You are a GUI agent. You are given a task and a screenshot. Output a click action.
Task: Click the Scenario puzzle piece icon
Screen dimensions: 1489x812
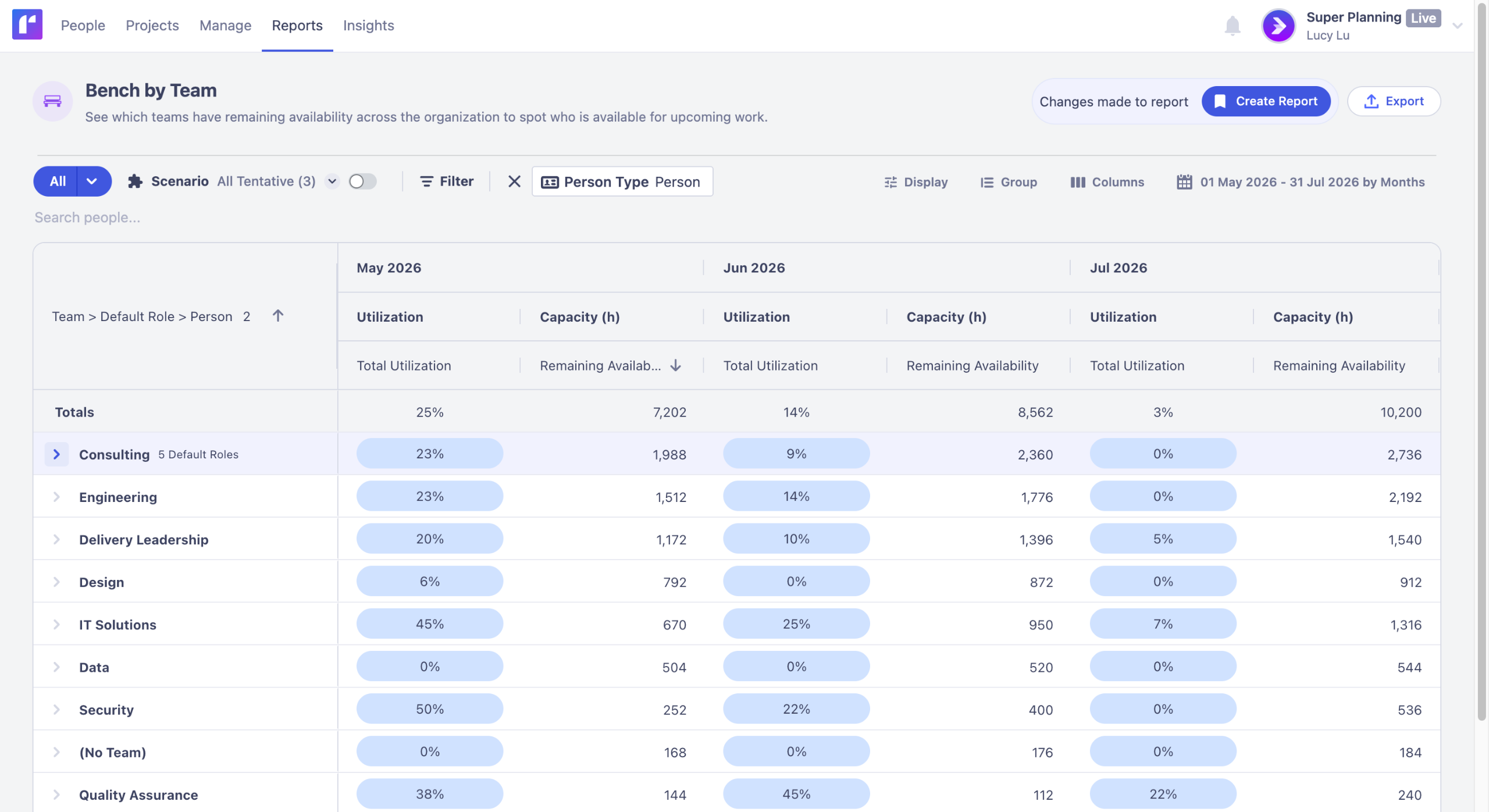pos(135,181)
